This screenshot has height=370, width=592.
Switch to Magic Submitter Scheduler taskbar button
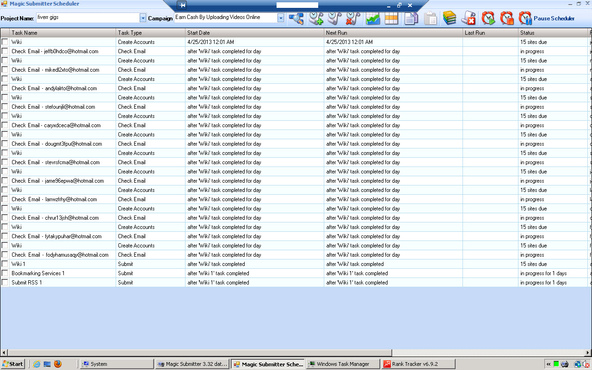pos(268,364)
